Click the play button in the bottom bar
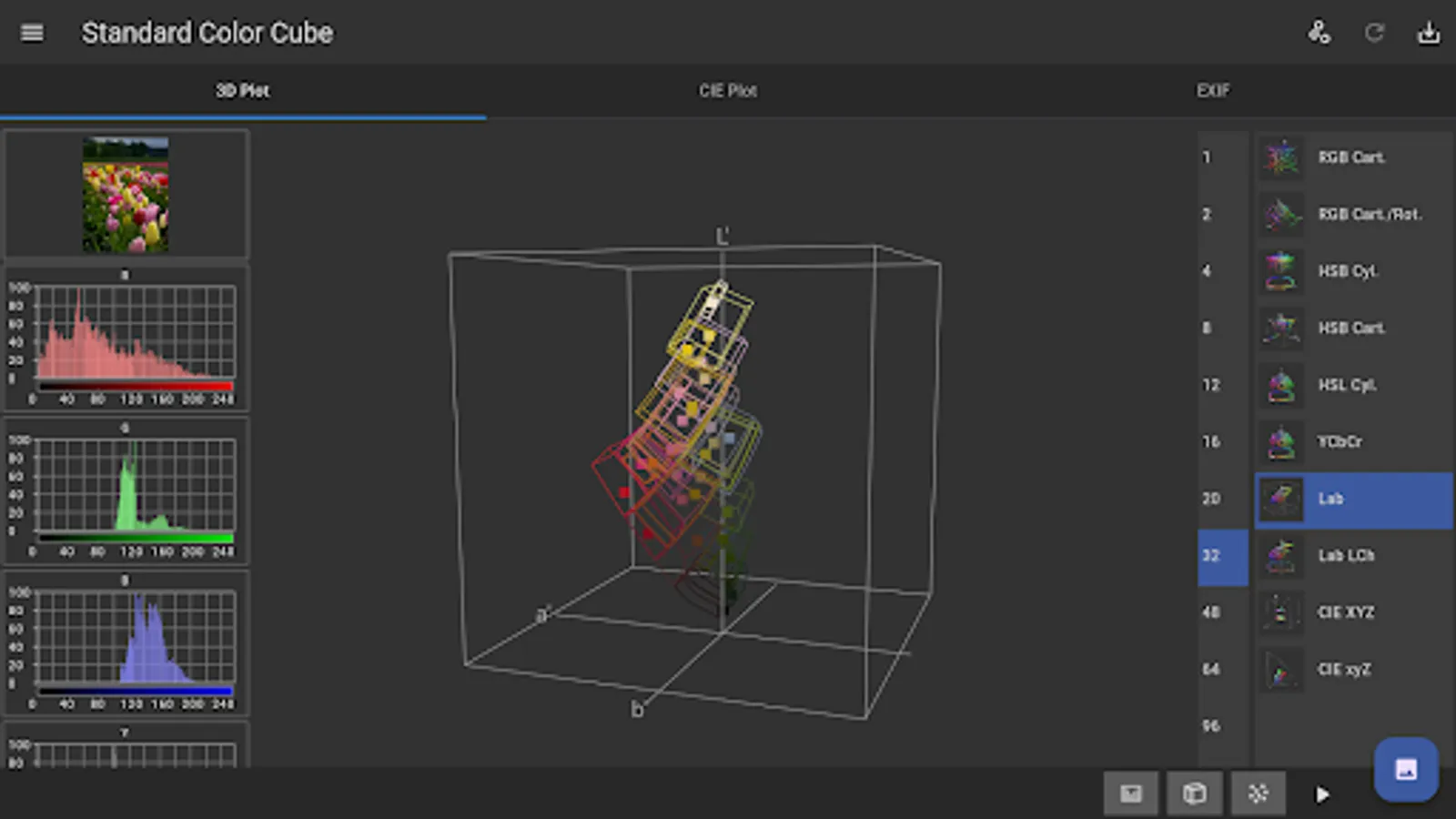 1322,794
